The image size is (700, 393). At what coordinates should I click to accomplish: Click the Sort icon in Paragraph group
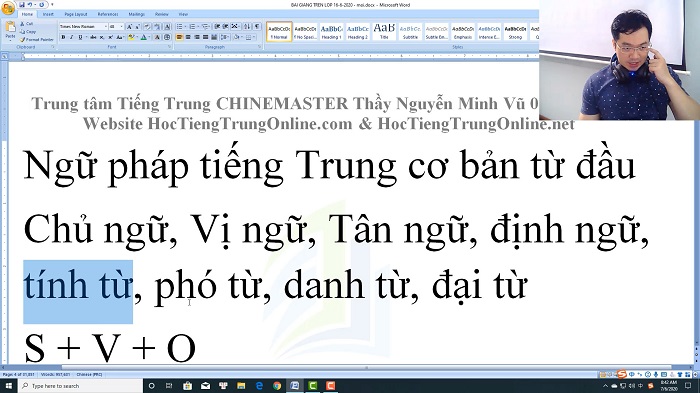[x=247, y=26]
